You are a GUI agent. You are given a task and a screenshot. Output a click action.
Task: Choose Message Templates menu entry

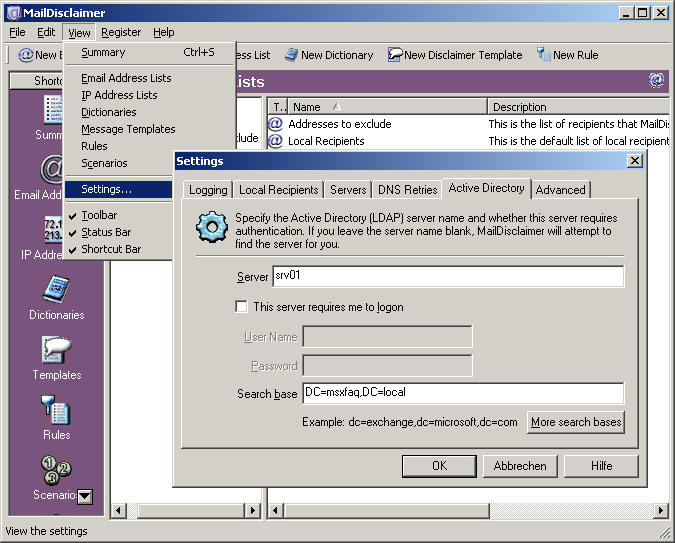(149, 129)
